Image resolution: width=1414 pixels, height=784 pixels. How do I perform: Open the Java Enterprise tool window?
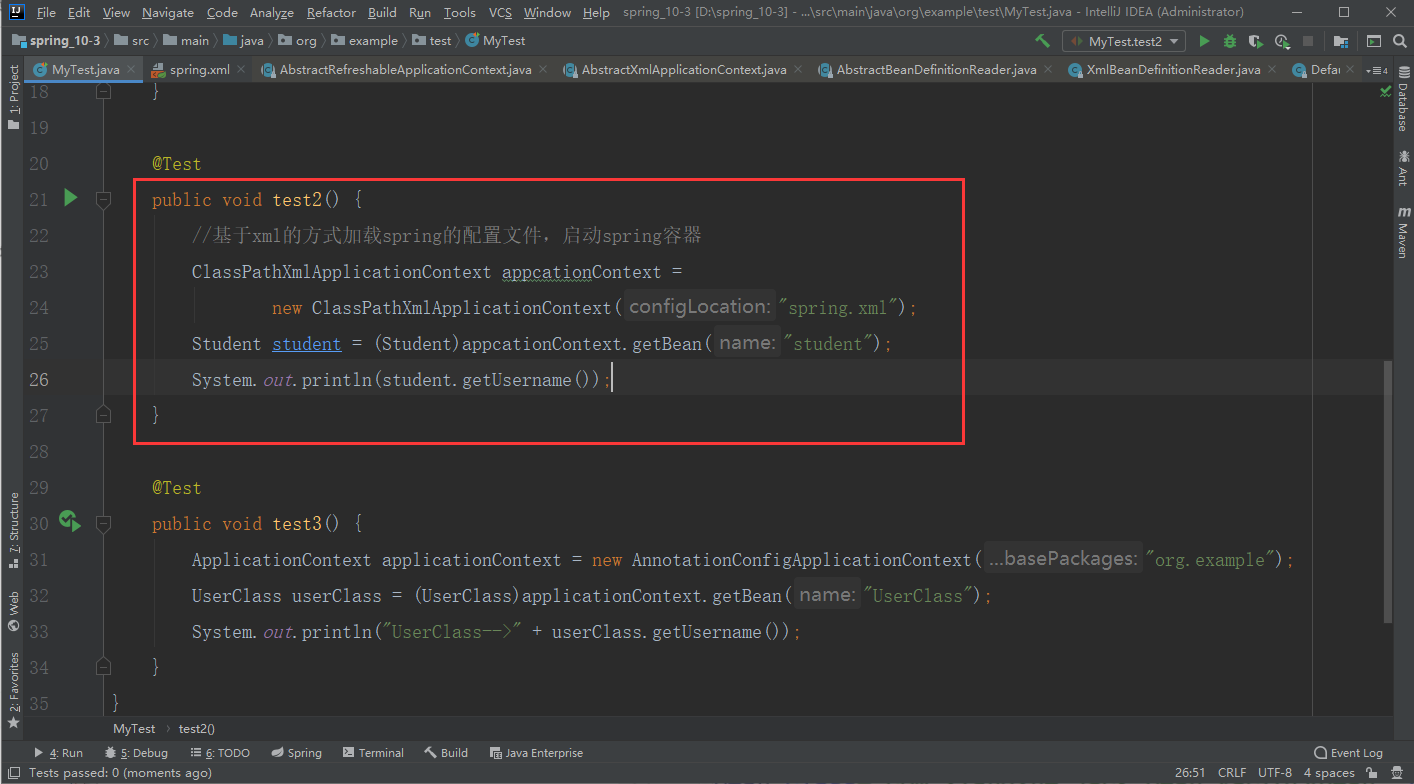pos(536,753)
